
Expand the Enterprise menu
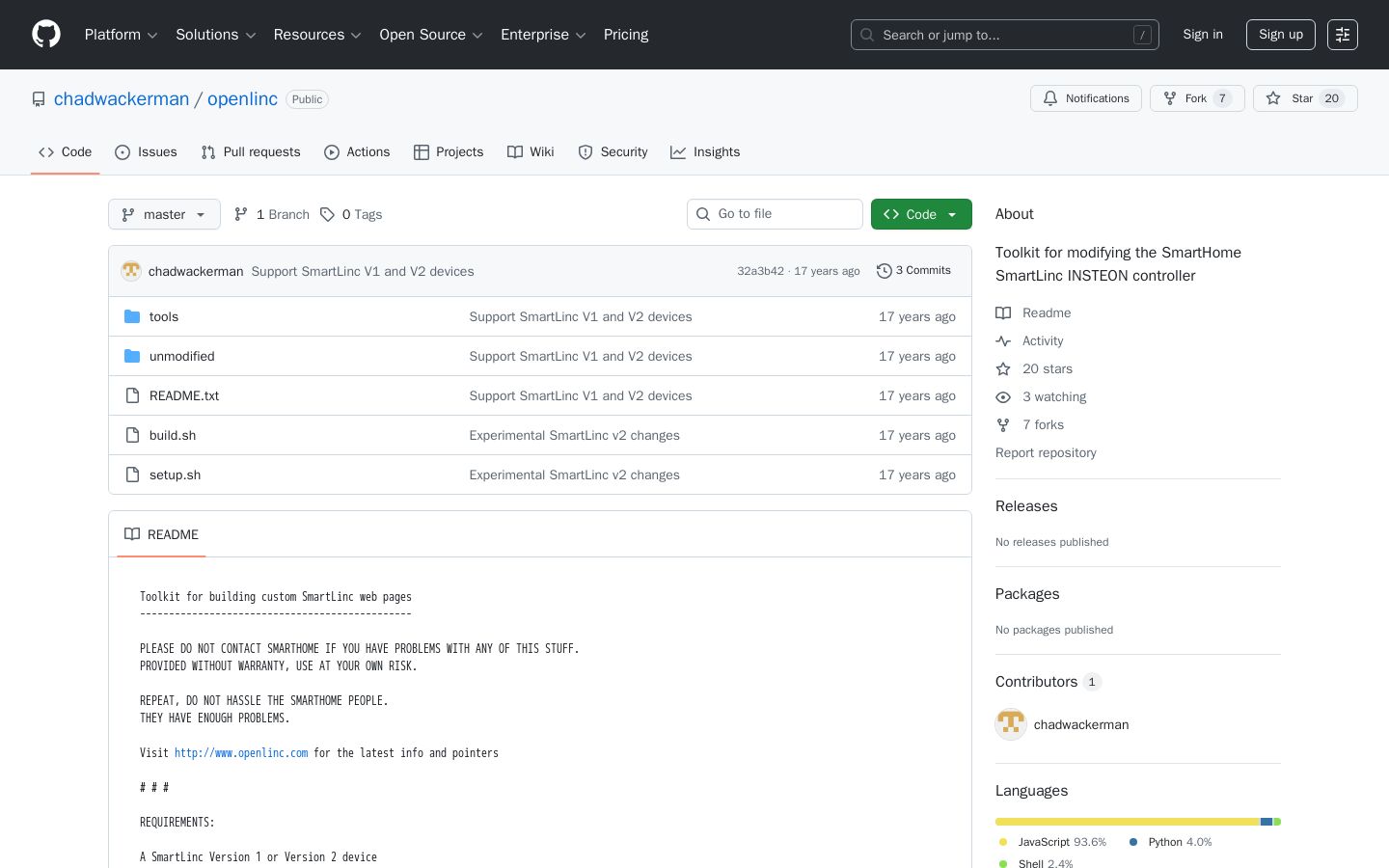click(x=543, y=35)
